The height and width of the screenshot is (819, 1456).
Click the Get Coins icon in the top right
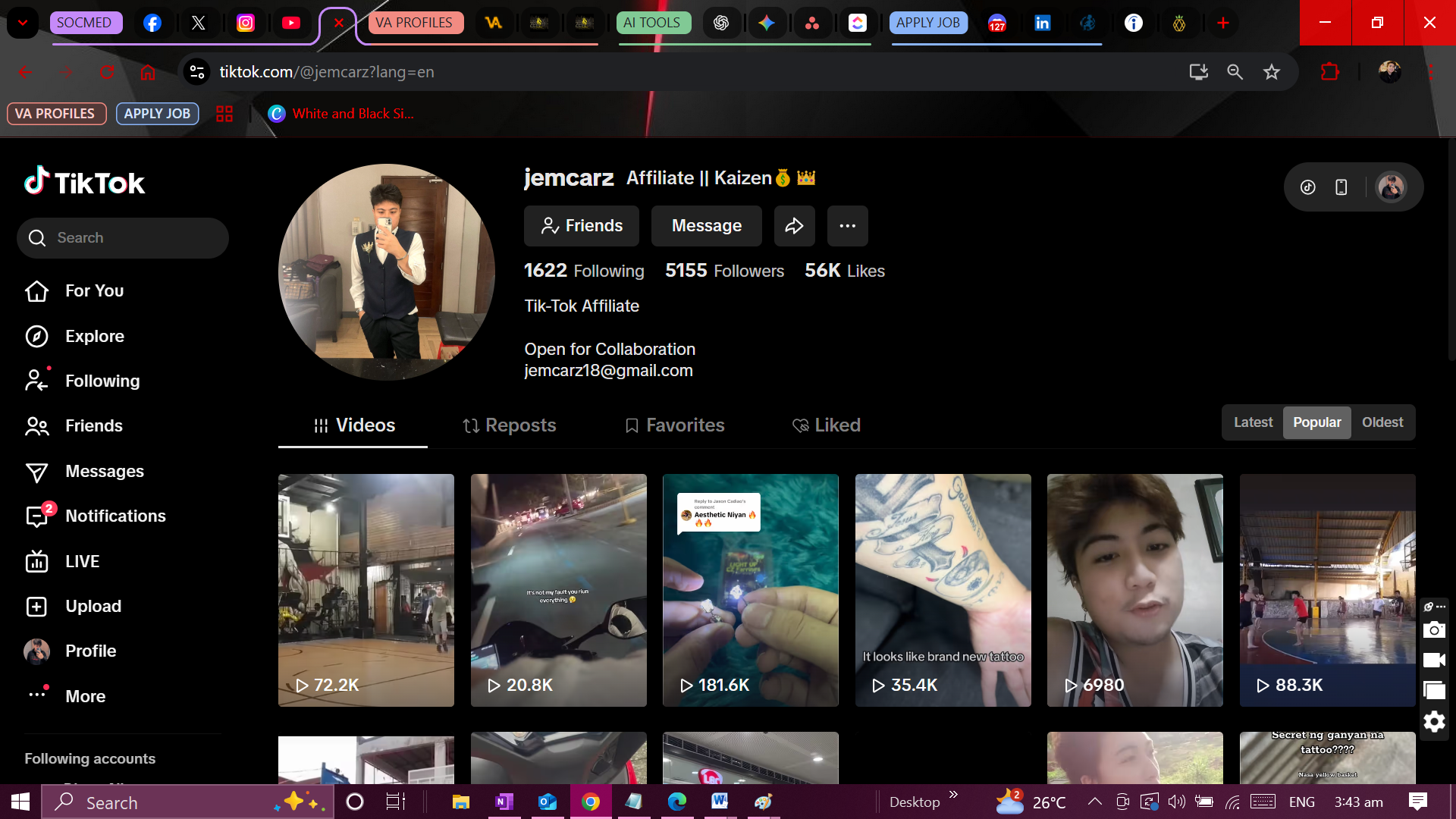click(x=1308, y=187)
